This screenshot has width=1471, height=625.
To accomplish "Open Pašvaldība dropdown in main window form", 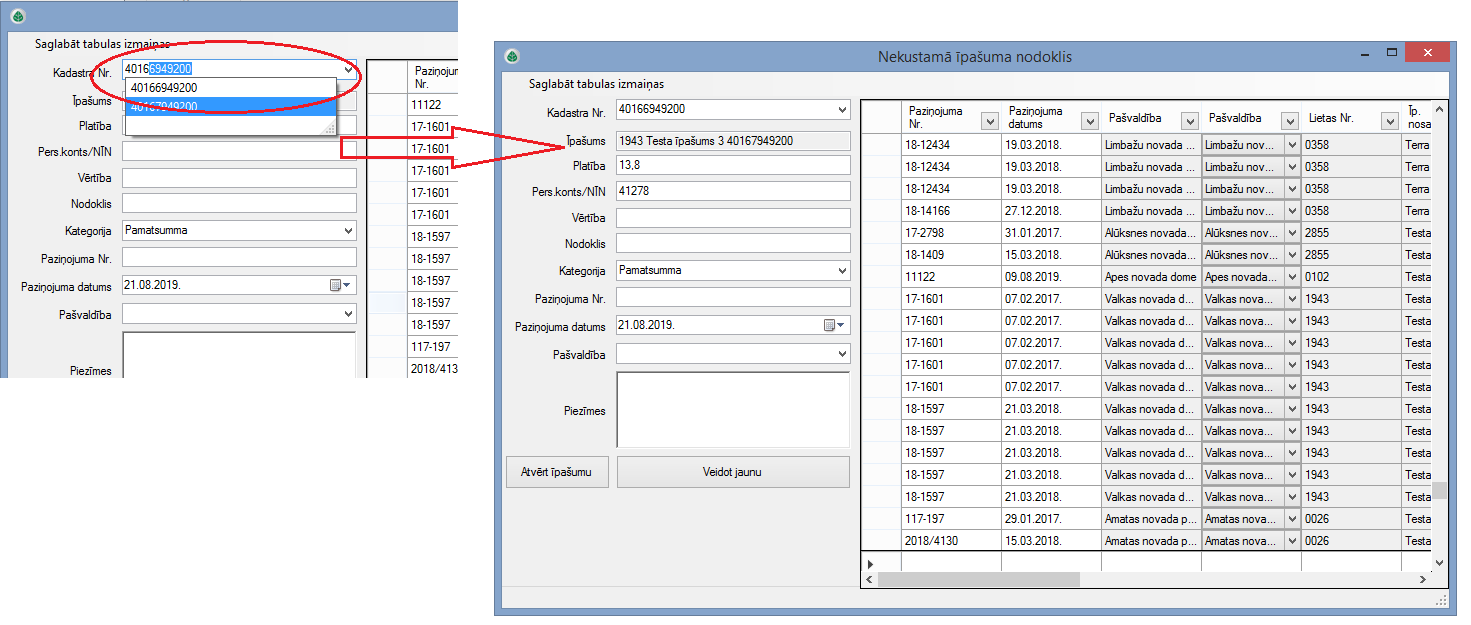I will pos(840,354).
